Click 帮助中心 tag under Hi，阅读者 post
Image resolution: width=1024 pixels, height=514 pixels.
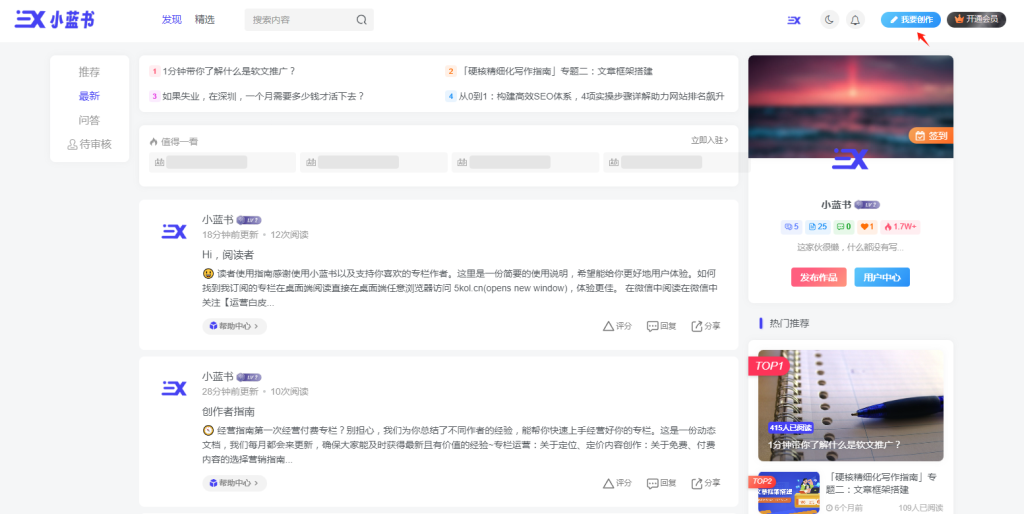coord(234,326)
